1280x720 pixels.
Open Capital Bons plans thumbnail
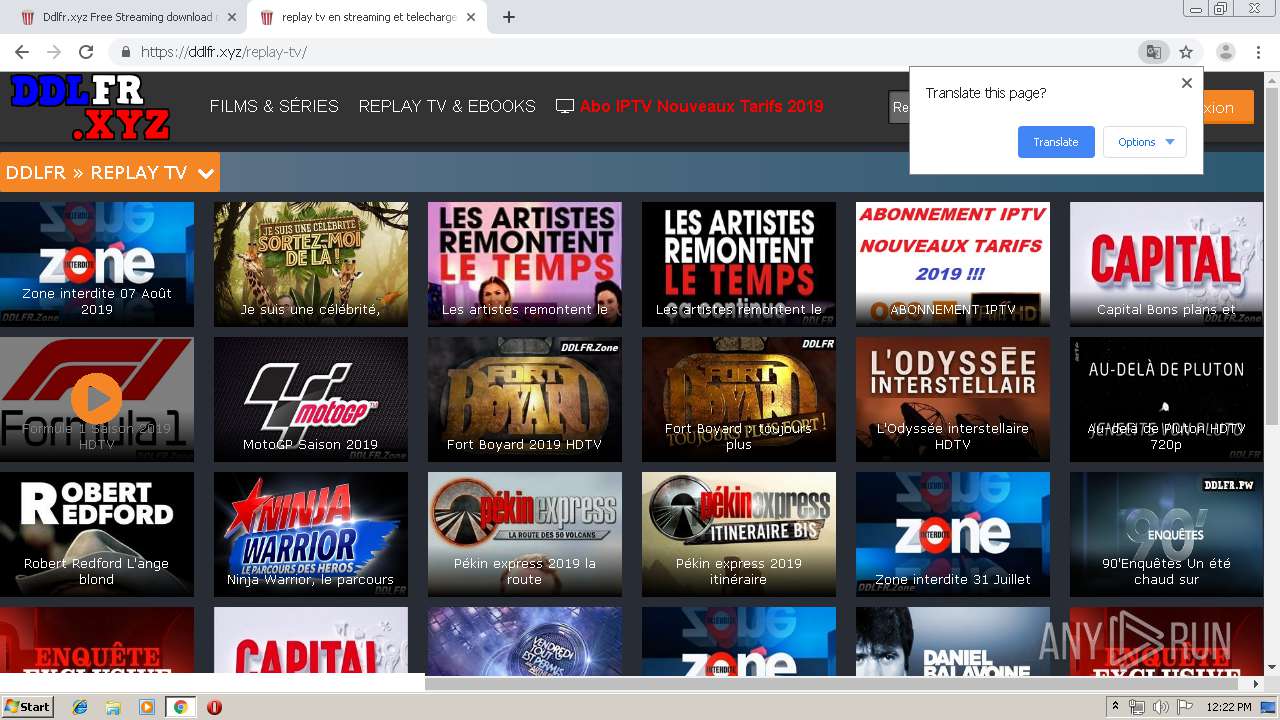(1166, 264)
